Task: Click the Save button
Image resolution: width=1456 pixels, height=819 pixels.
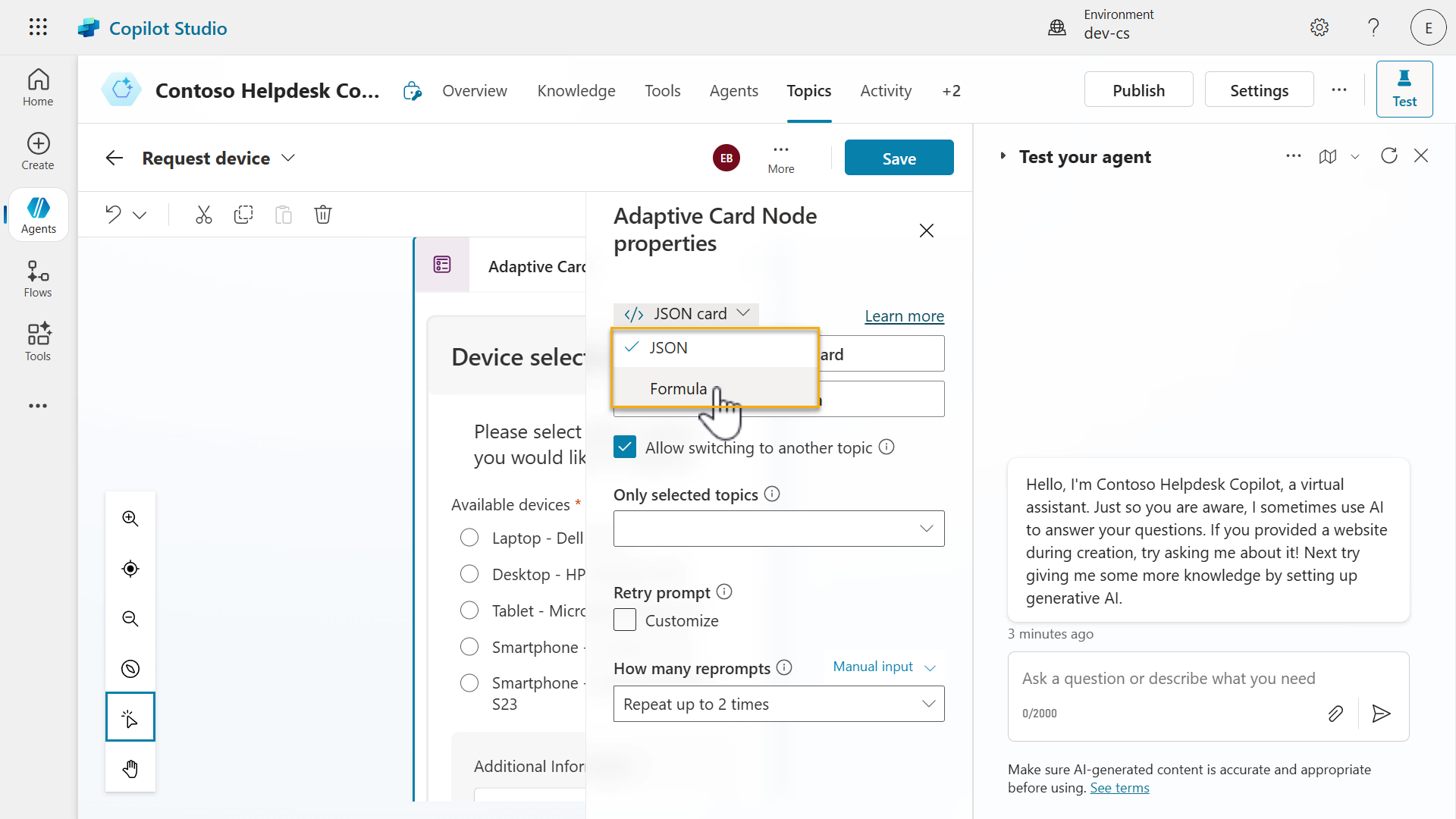Action: pyautogui.click(x=899, y=158)
